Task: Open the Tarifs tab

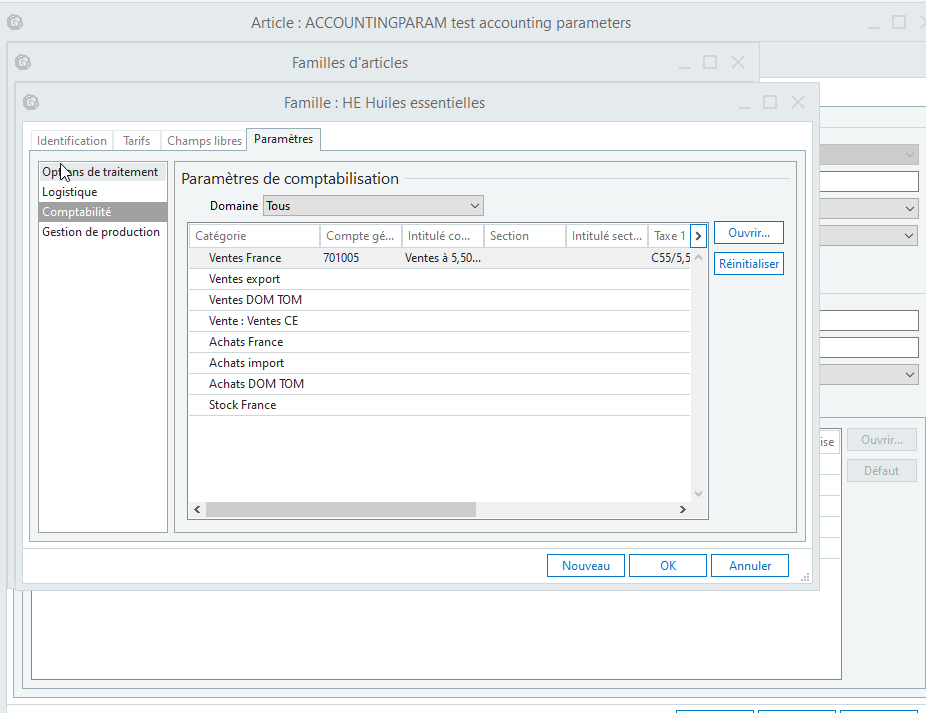Action: 136,141
